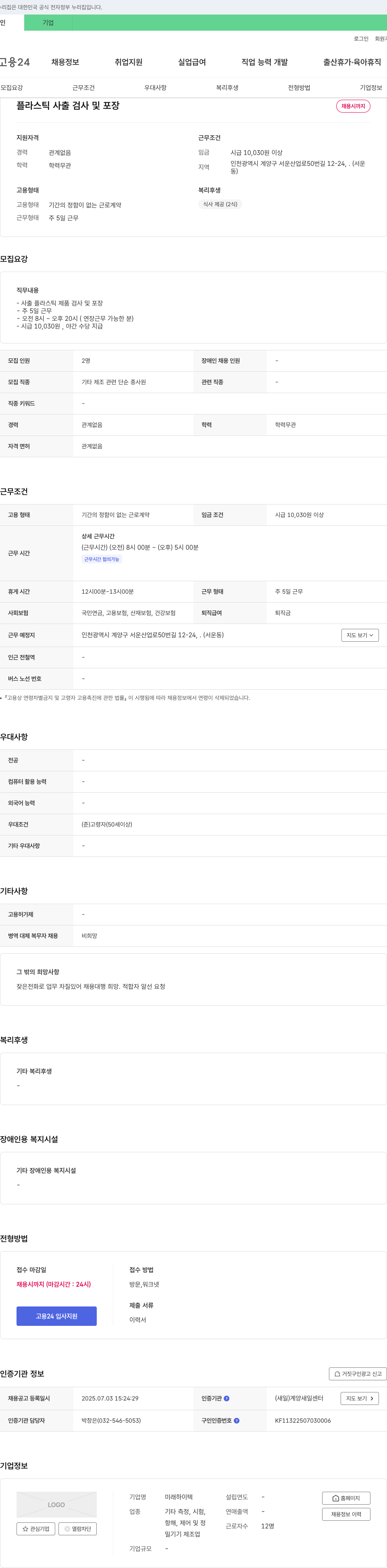Click the star 관심기업 button
387x1568 pixels.
coord(36,1528)
